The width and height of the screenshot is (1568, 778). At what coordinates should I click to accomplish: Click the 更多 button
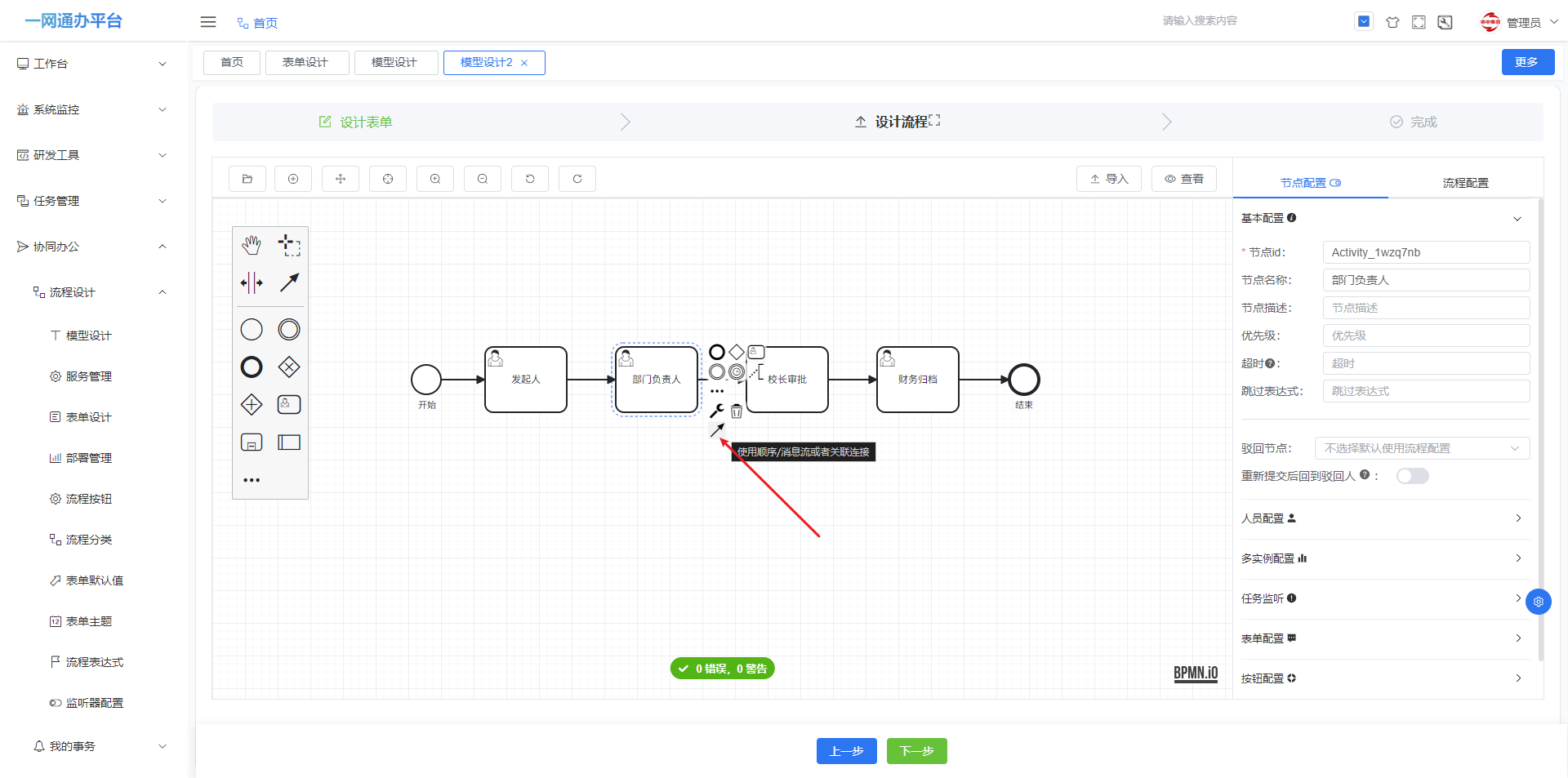(1528, 62)
